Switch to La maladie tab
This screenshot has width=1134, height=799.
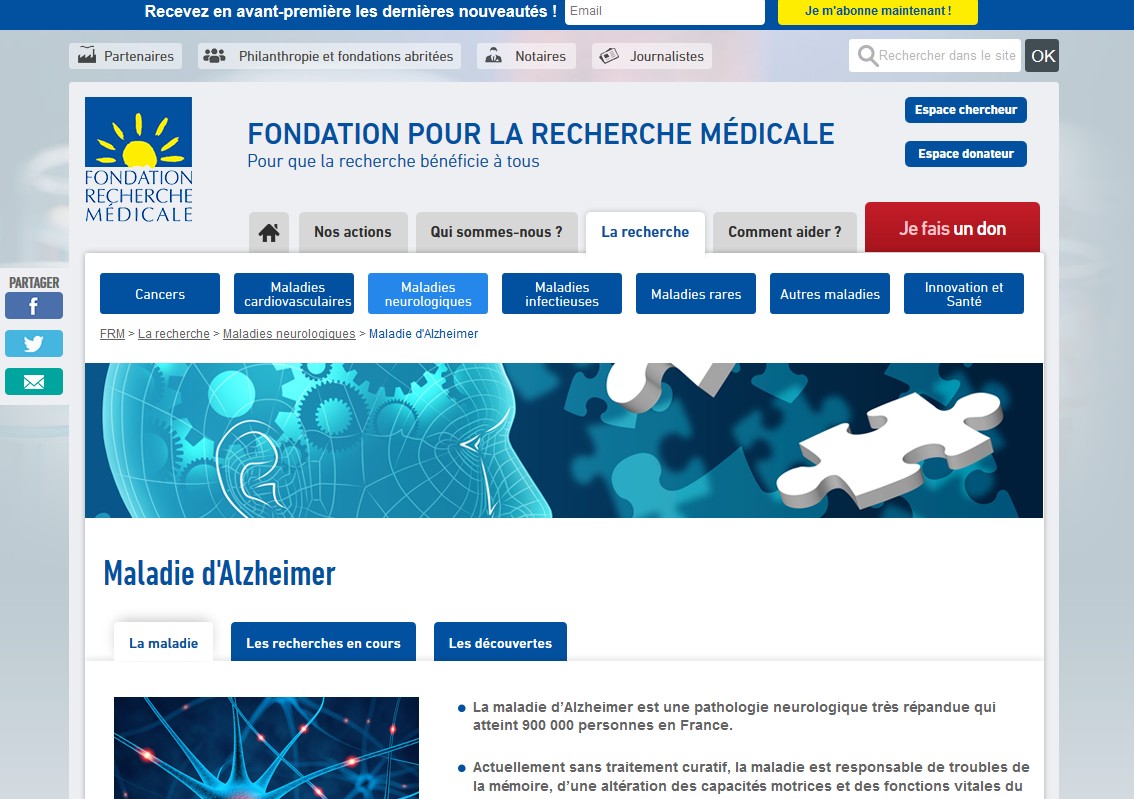point(163,642)
